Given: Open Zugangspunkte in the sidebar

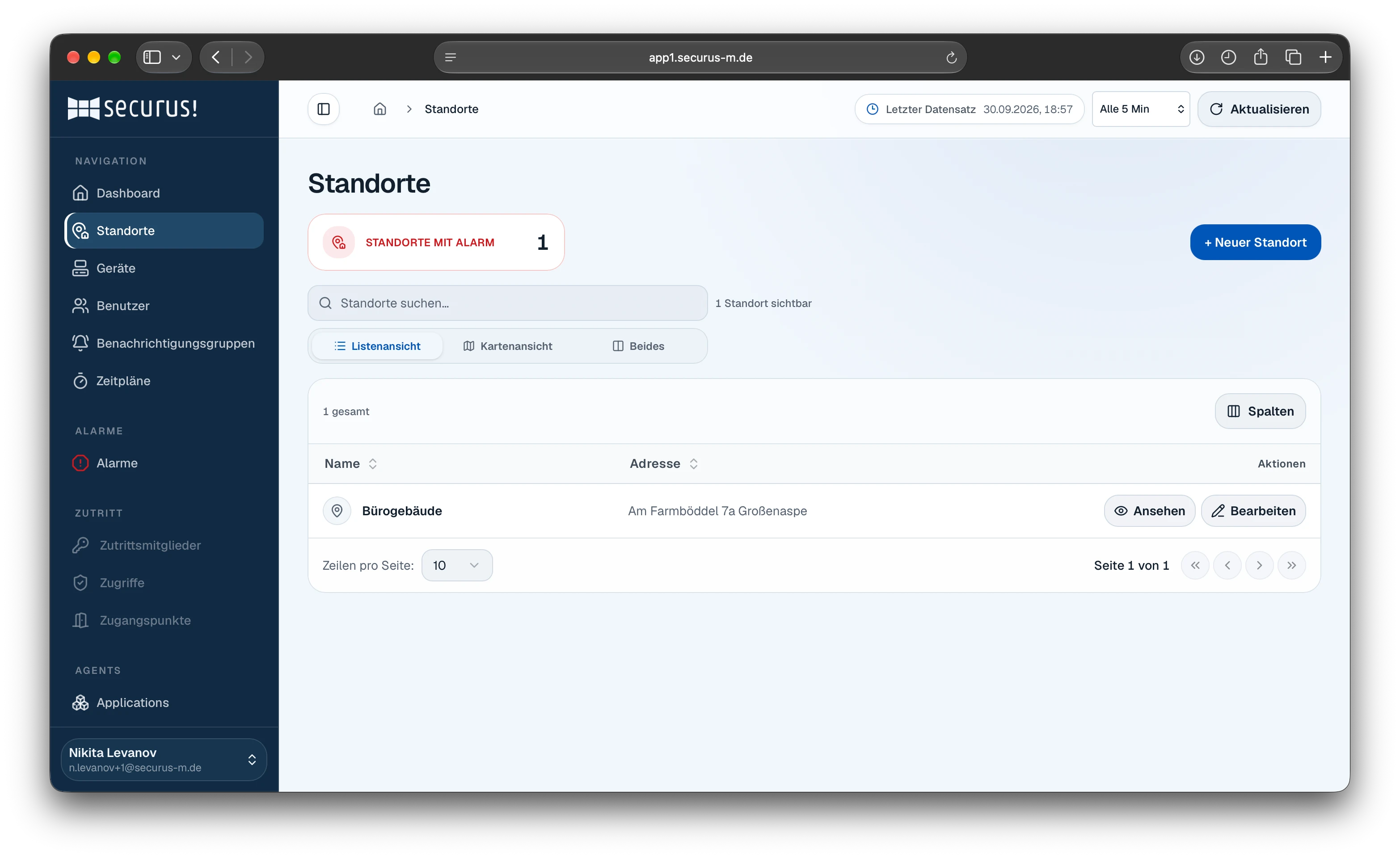Looking at the screenshot, I should click(164, 621).
